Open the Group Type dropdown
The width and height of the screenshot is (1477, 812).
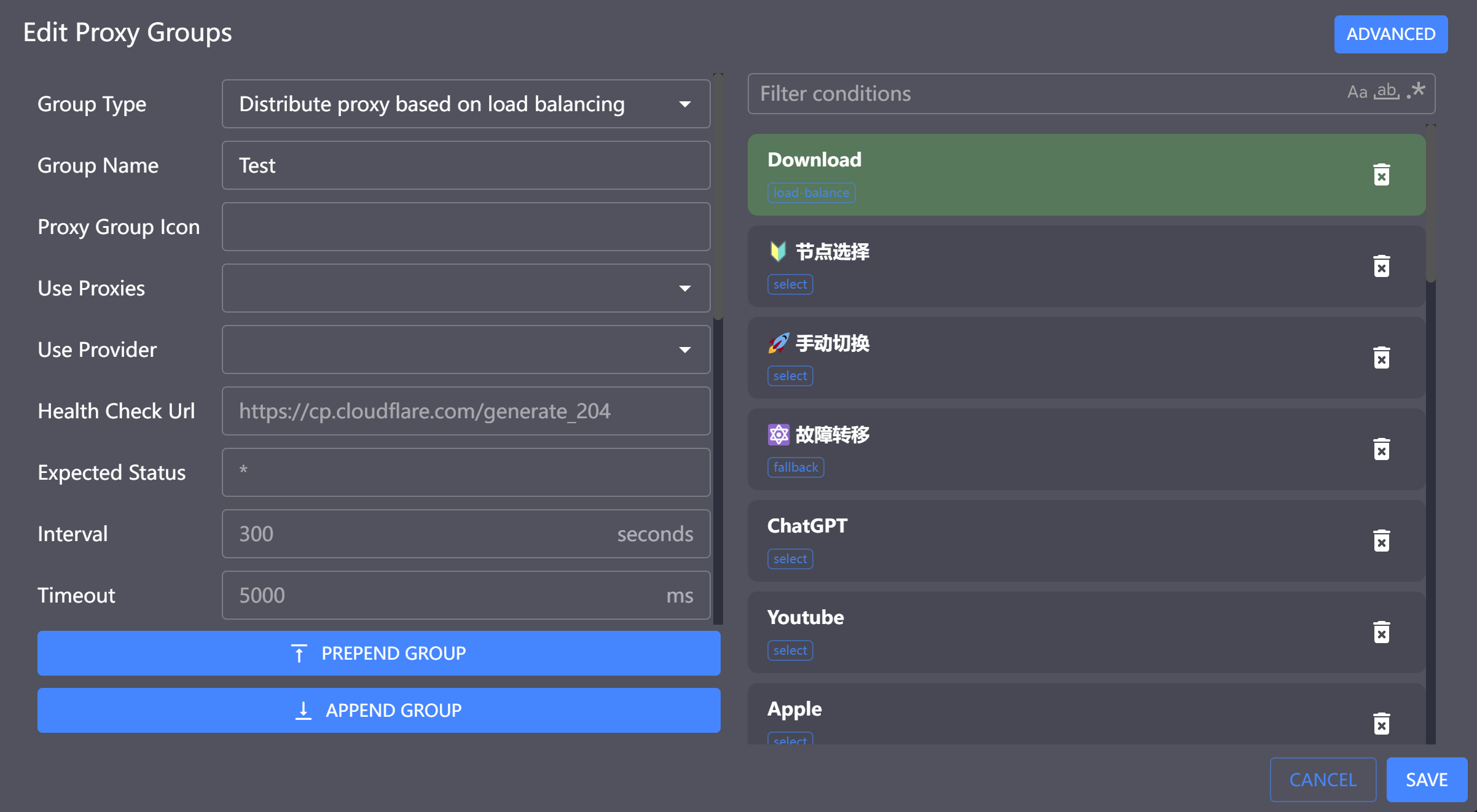click(x=466, y=104)
